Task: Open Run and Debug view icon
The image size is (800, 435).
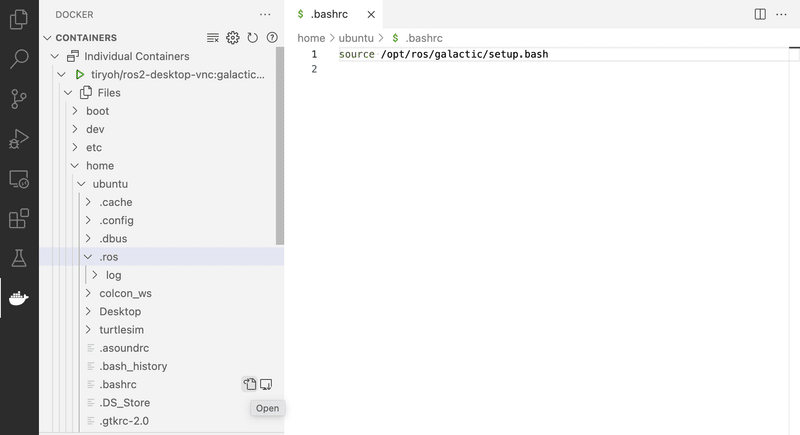Action: tap(19, 139)
